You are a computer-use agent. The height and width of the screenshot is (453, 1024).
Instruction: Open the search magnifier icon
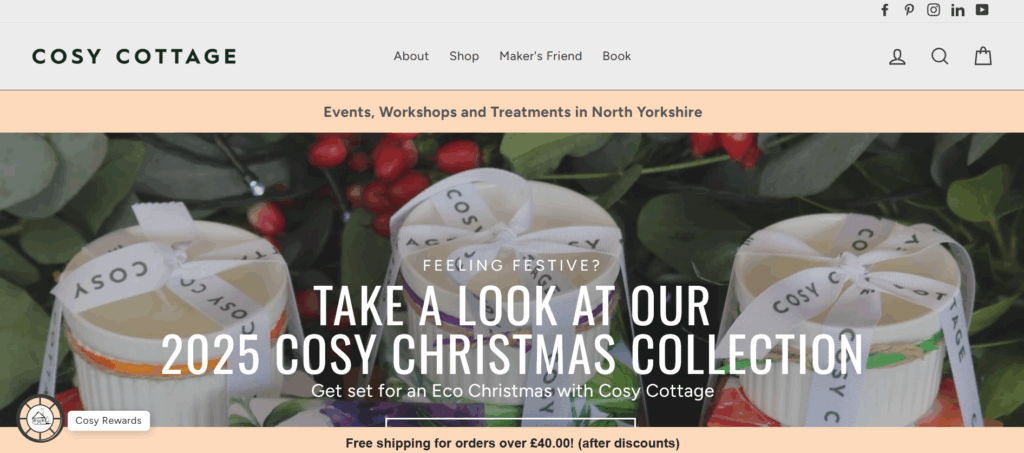[940, 57]
